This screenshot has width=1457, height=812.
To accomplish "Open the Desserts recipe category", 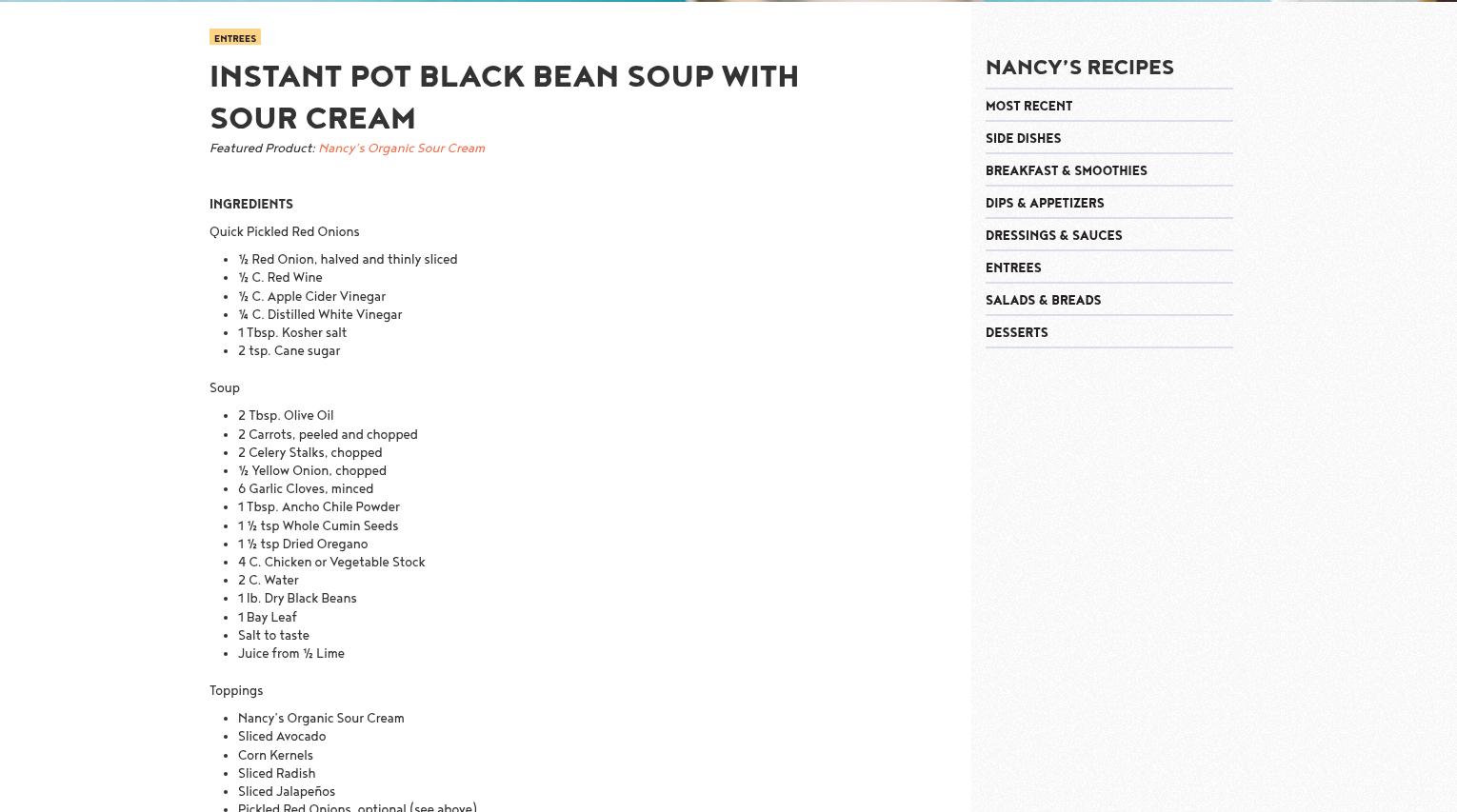I will 1016,333.
